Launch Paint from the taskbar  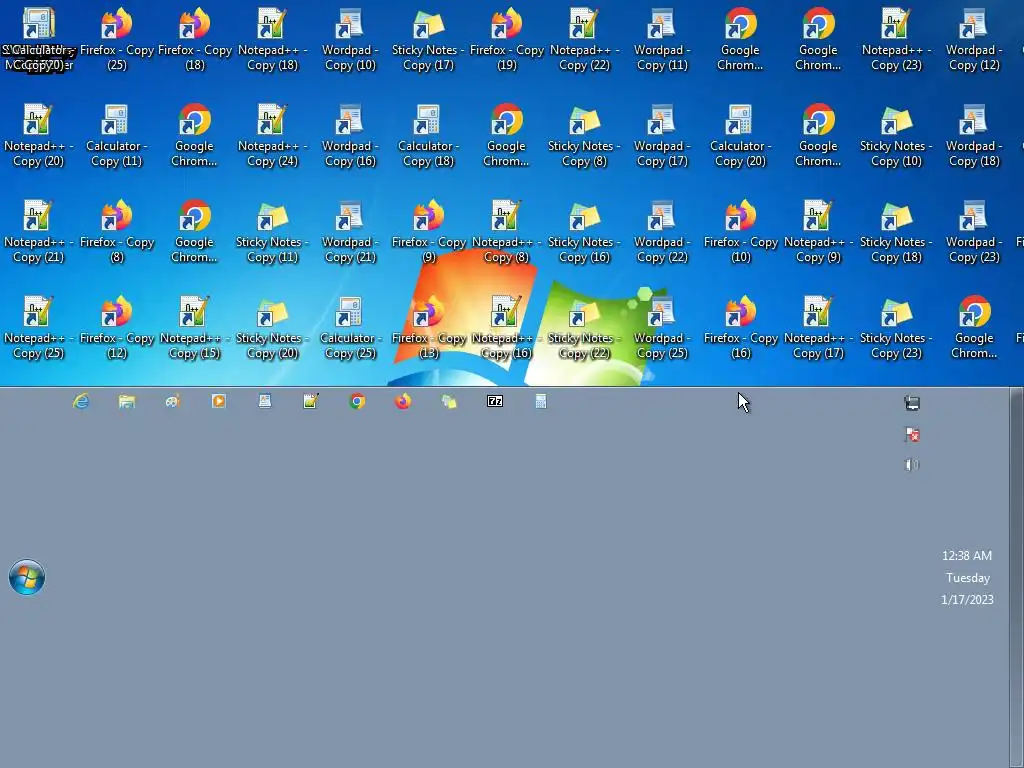(172, 401)
